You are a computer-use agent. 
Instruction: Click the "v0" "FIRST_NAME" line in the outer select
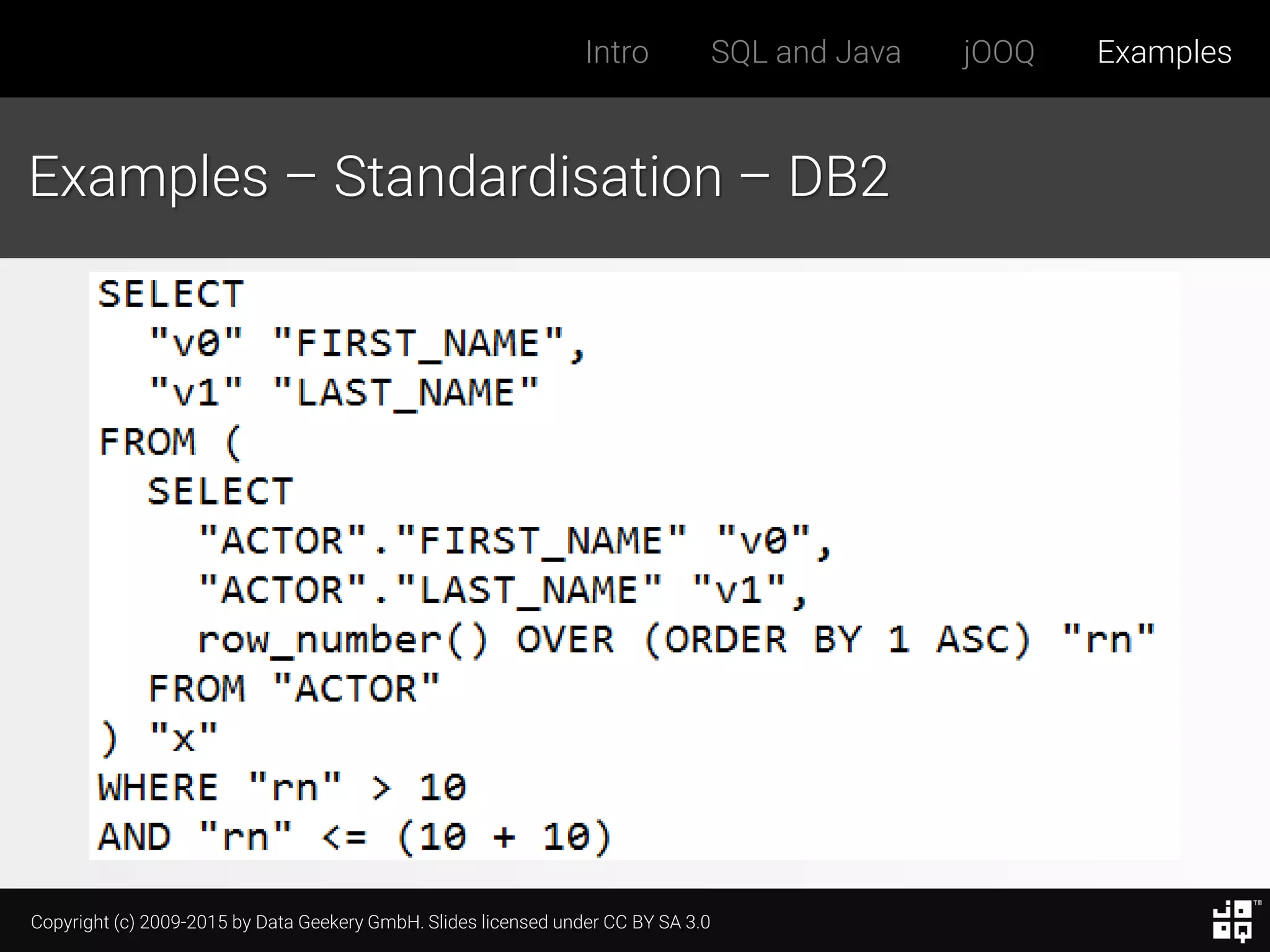(x=367, y=343)
